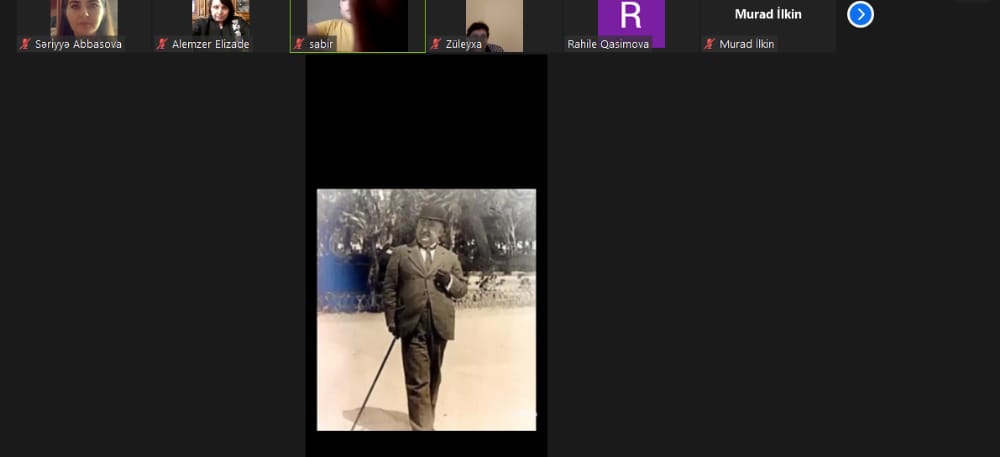Click the Alemzer Elizade name label

click(210, 44)
